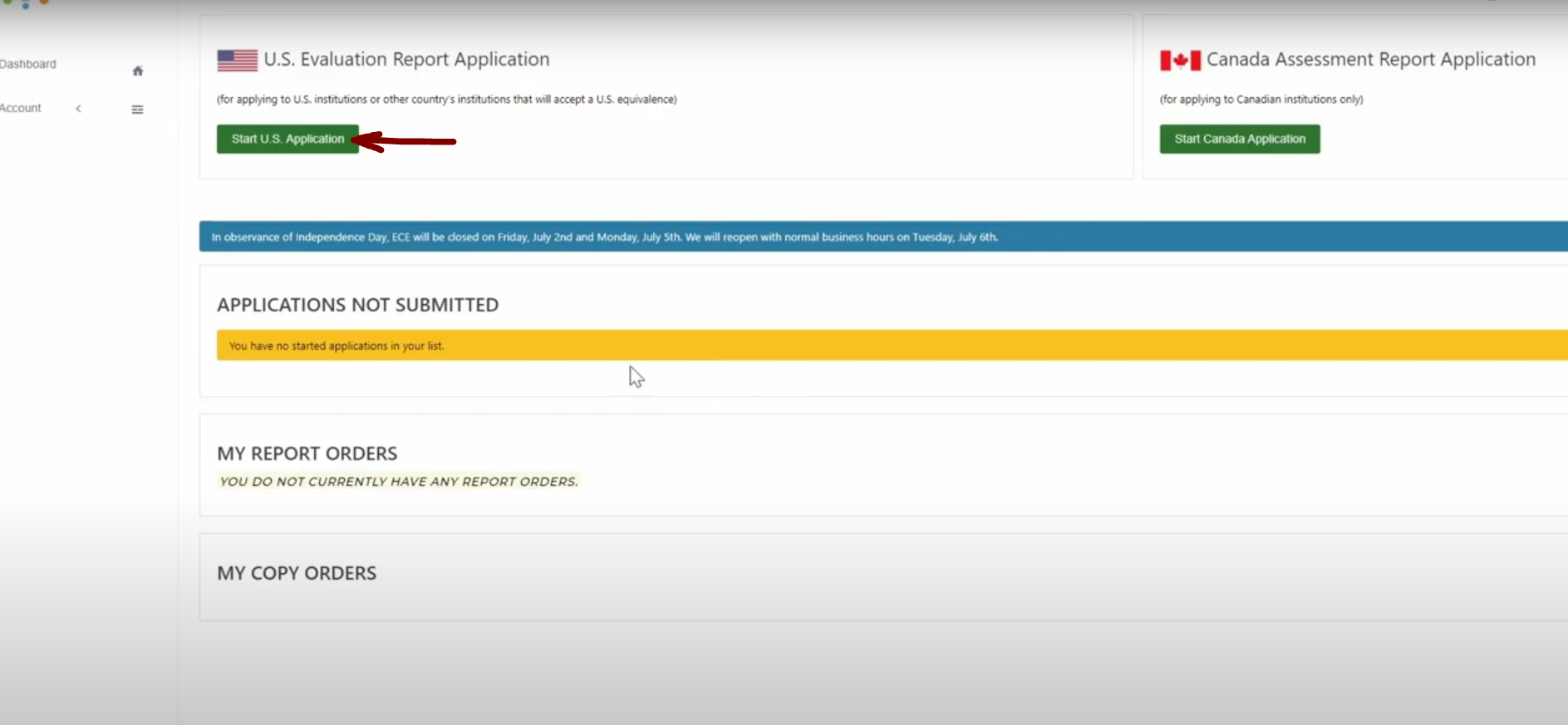Click the U.S. flag icon

[238, 61]
